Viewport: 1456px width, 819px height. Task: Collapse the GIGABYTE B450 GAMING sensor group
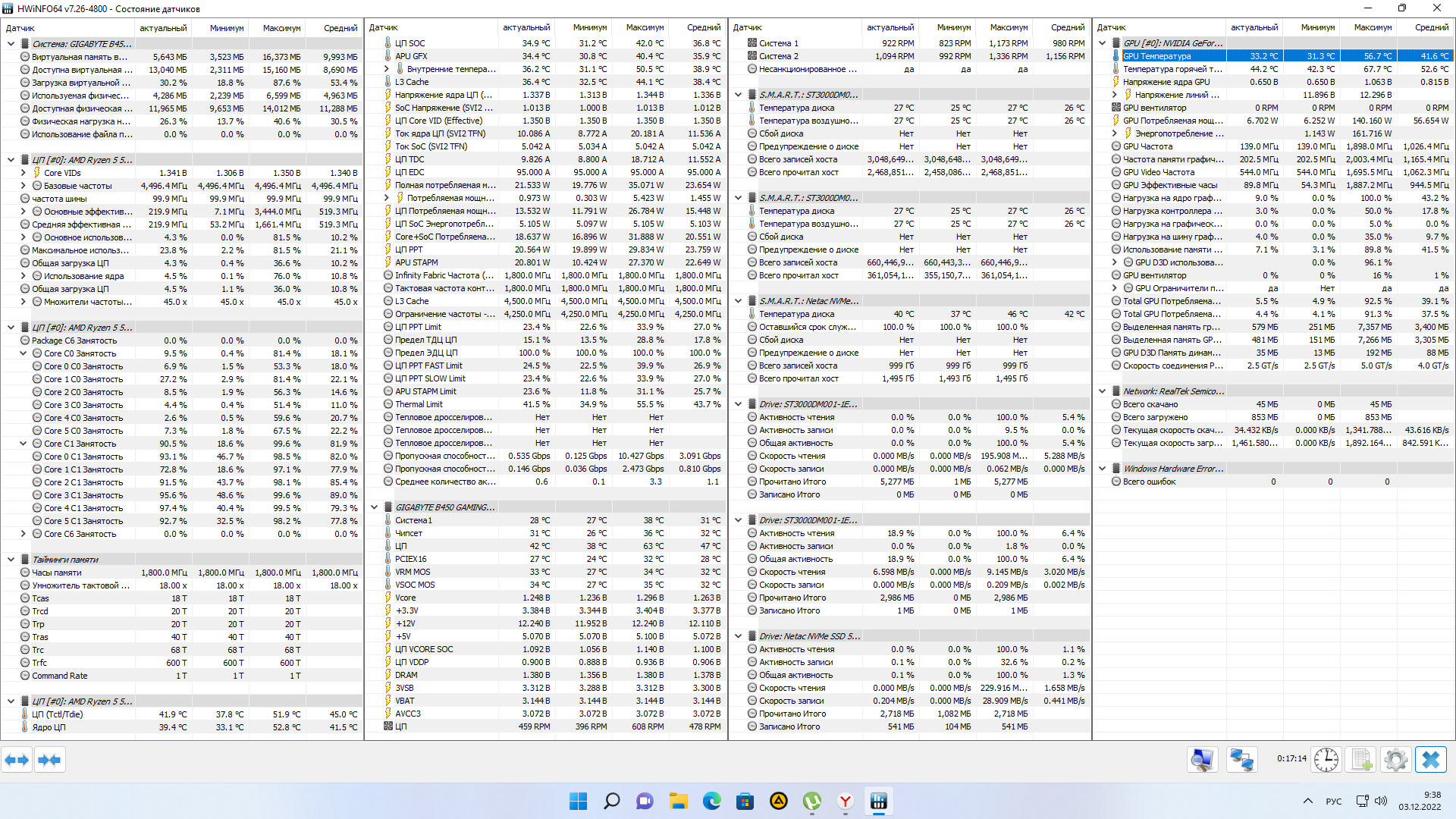tap(375, 507)
